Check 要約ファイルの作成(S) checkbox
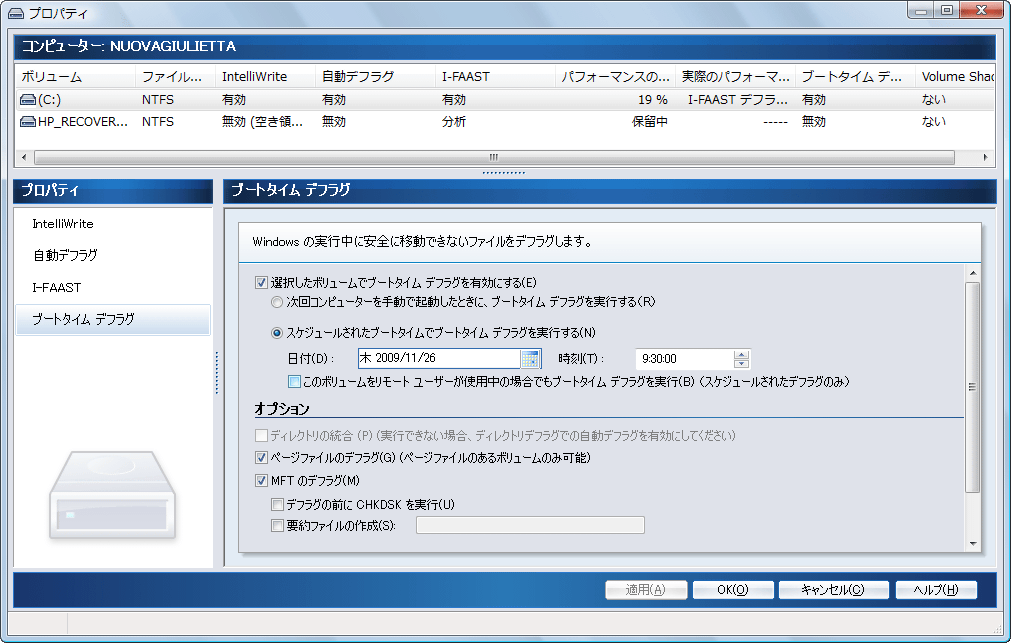The height and width of the screenshot is (643, 1011). (x=277, y=526)
